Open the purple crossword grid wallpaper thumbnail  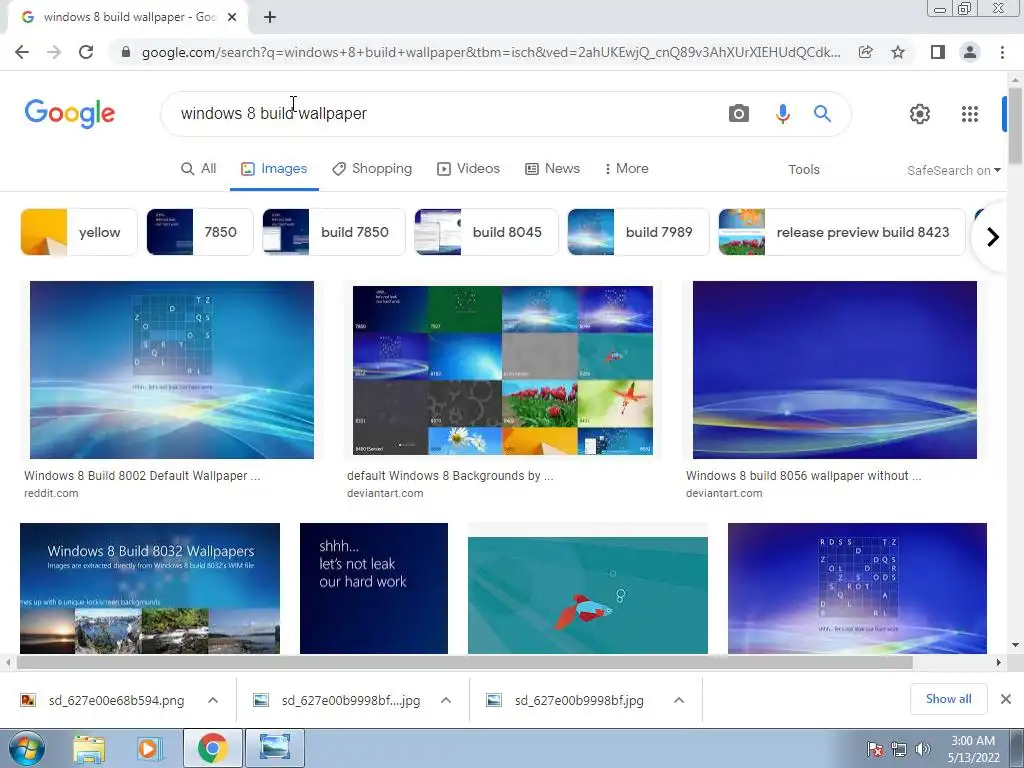click(x=857, y=588)
